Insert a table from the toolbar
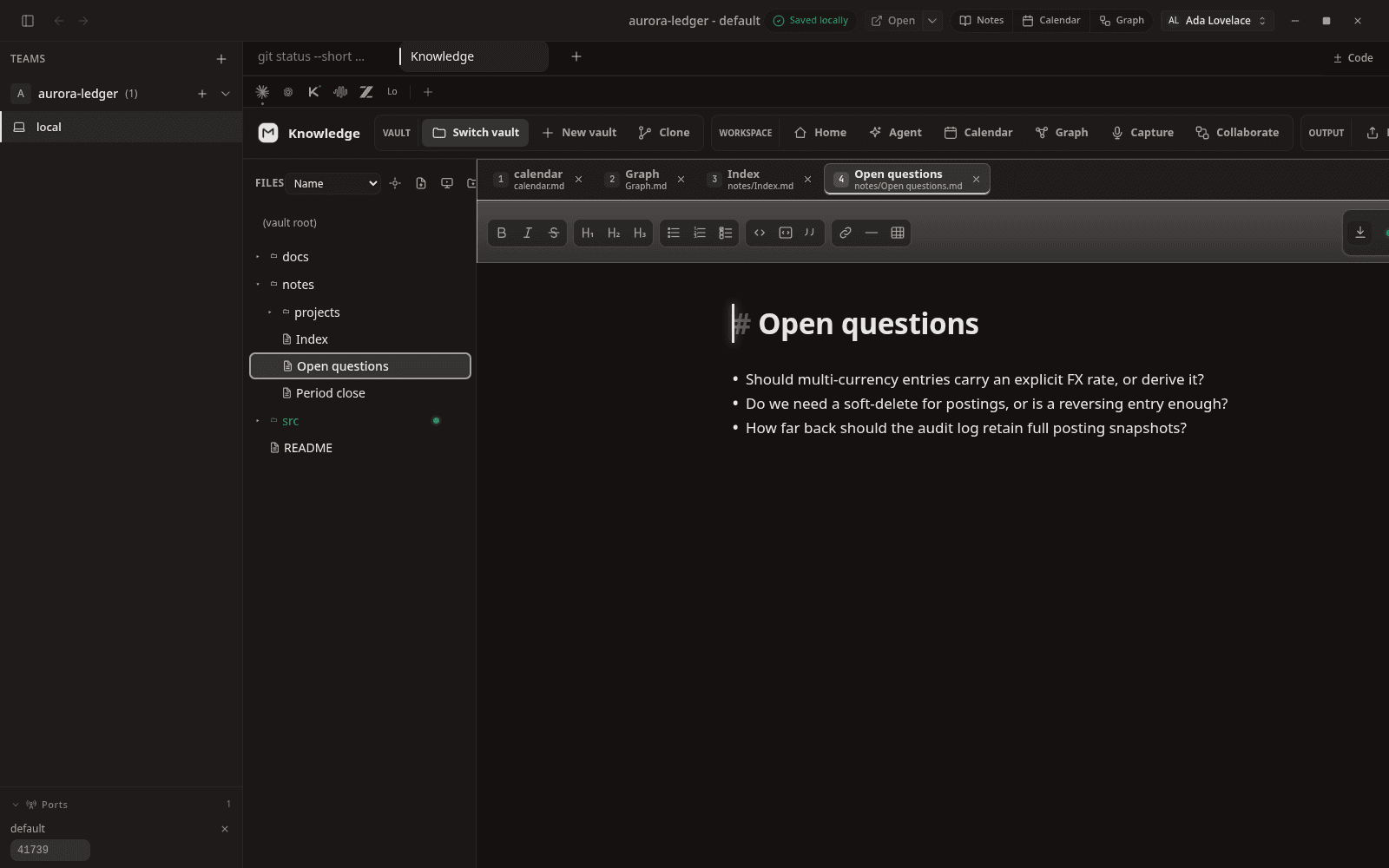This screenshot has width=1389, height=868. (x=898, y=233)
